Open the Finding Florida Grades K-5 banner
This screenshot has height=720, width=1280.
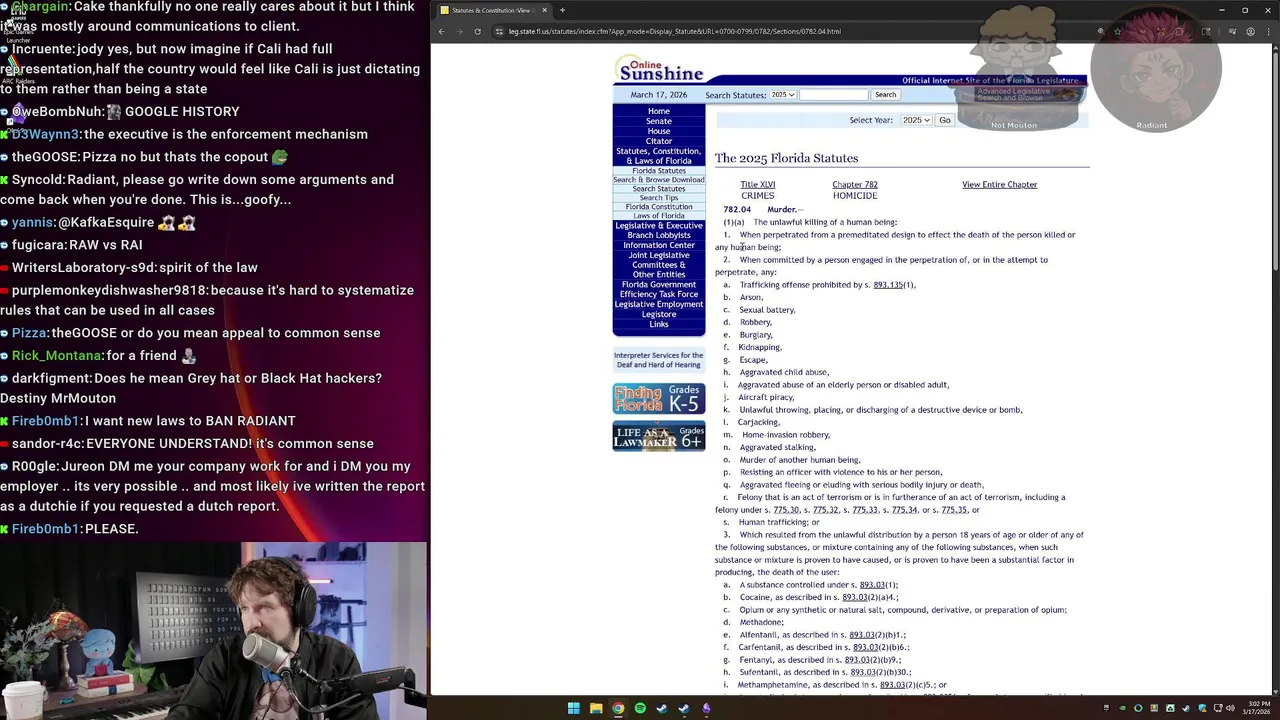(659, 398)
